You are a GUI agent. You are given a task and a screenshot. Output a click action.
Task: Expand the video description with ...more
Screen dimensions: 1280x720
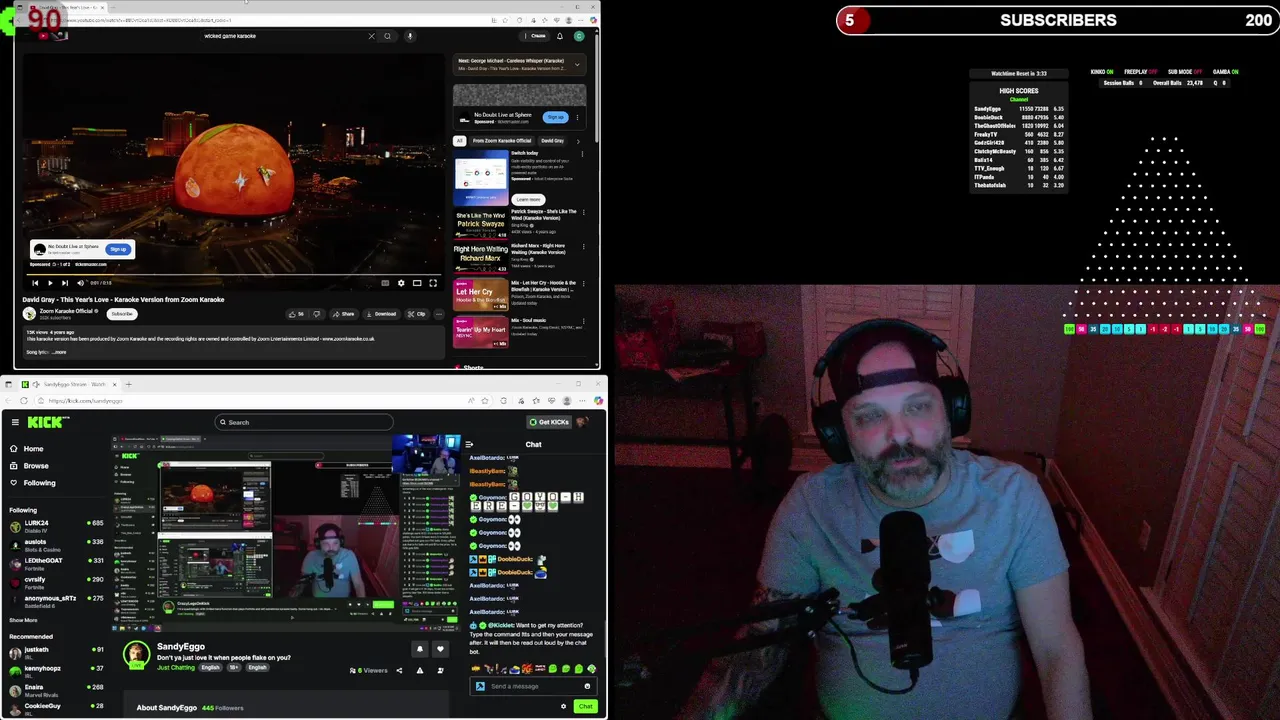(59, 352)
